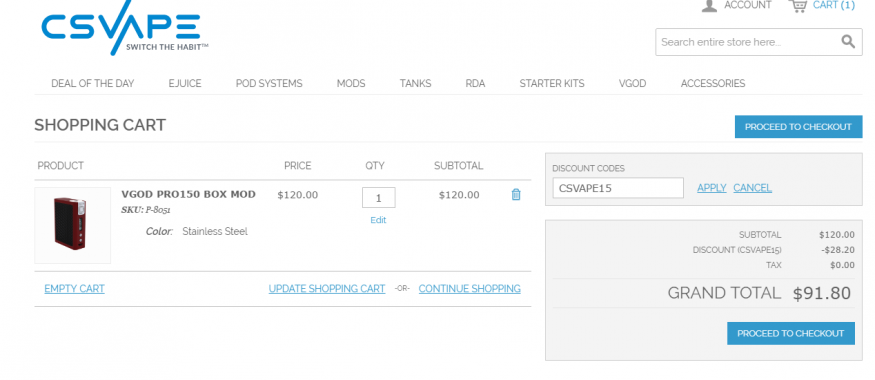Cancel the discount code
The width and height of the screenshot is (875, 380).
pos(752,188)
